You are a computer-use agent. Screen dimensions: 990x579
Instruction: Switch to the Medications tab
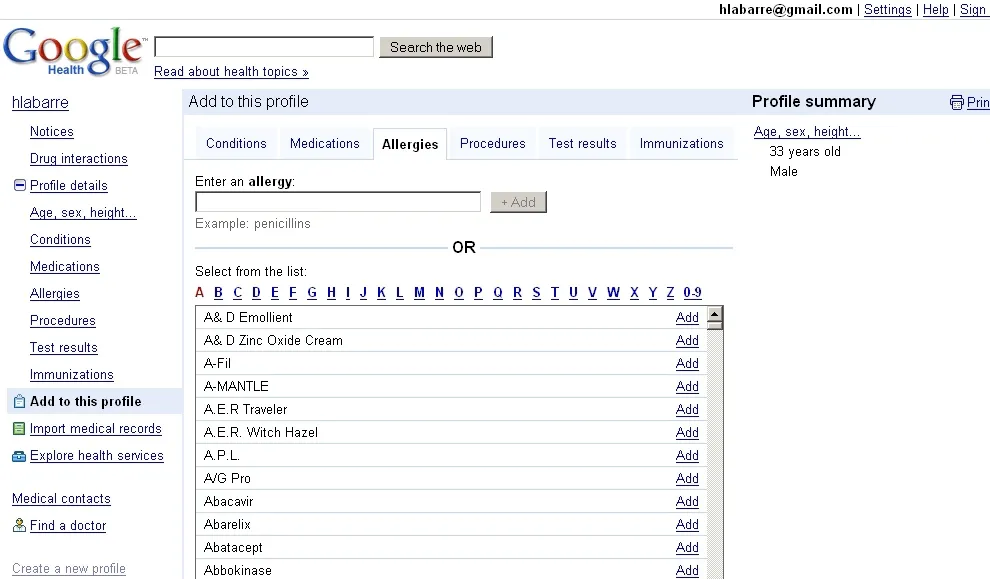325,143
